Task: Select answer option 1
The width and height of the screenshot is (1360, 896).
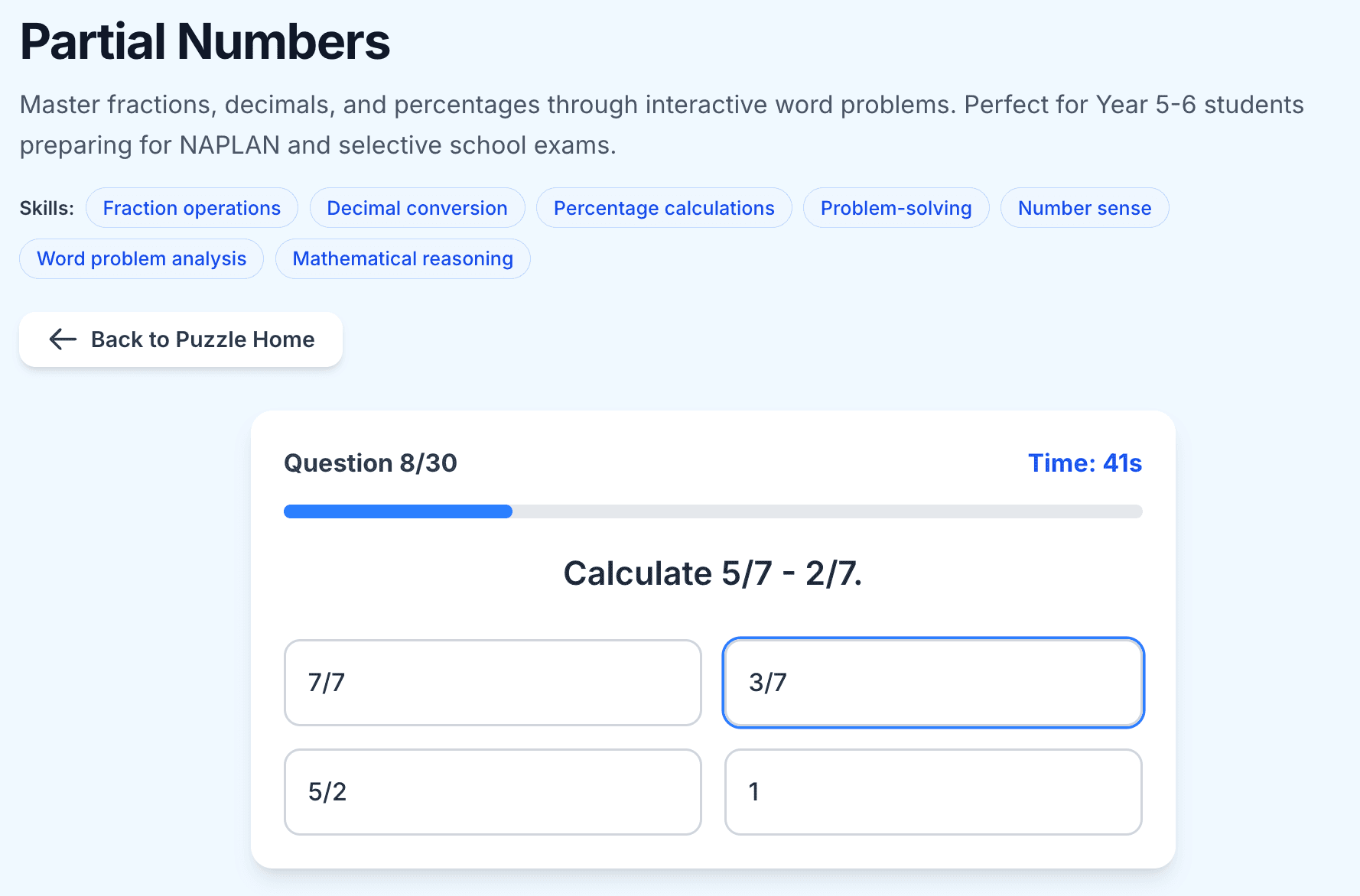Action: 932,792
